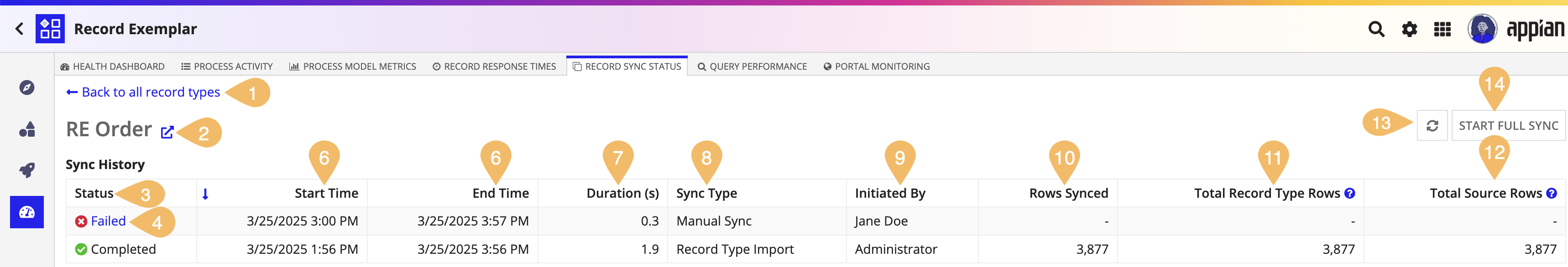The height and width of the screenshot is (267, 1568).
Task: Open the apps grid navigation menu
Action: [x=1442, y=29]
